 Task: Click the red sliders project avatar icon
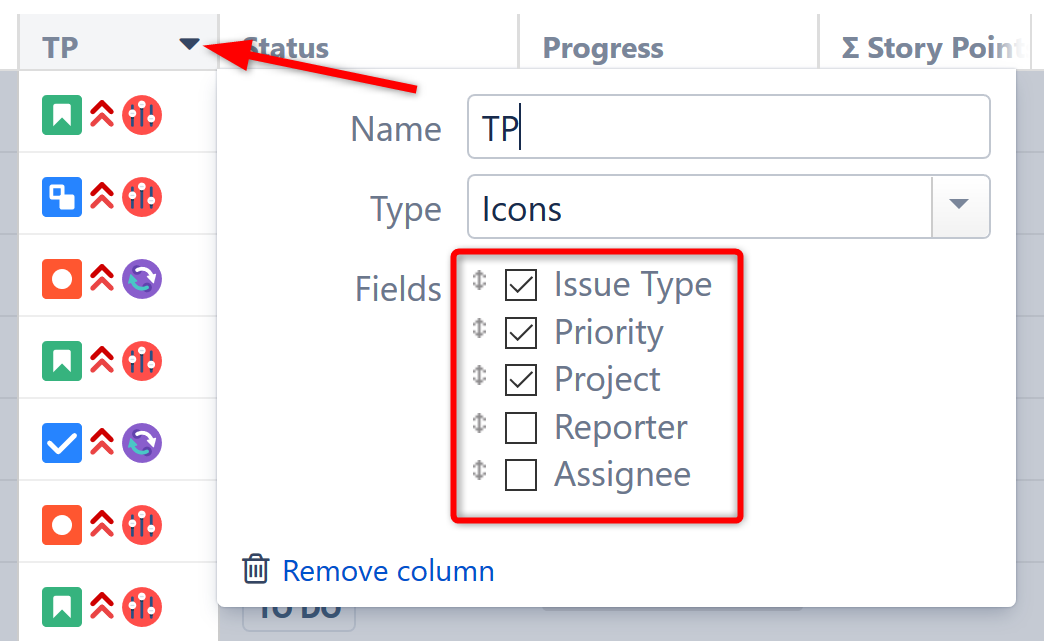click(142, 115)
